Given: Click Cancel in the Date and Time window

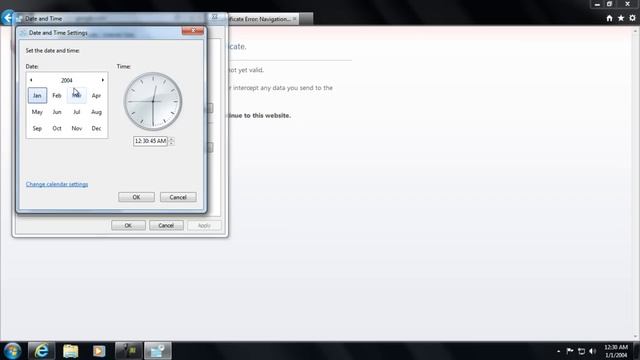Looking at the screenshot, I should click(x=166, y=225).
